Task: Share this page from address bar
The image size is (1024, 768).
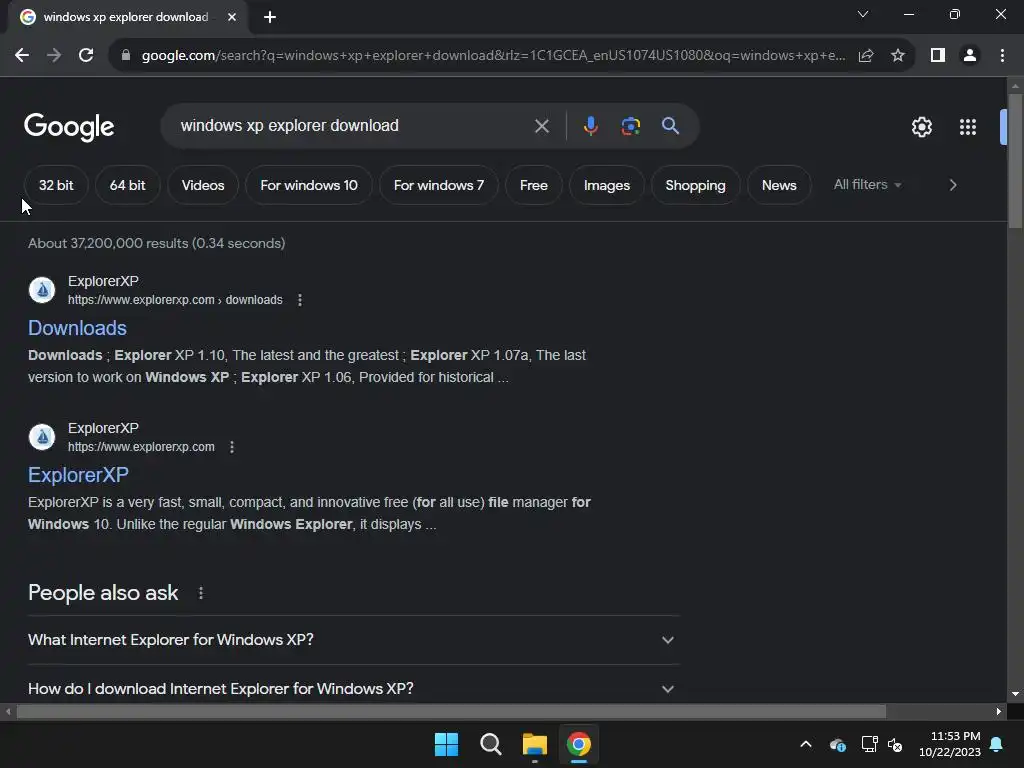Action: point(866,56)
